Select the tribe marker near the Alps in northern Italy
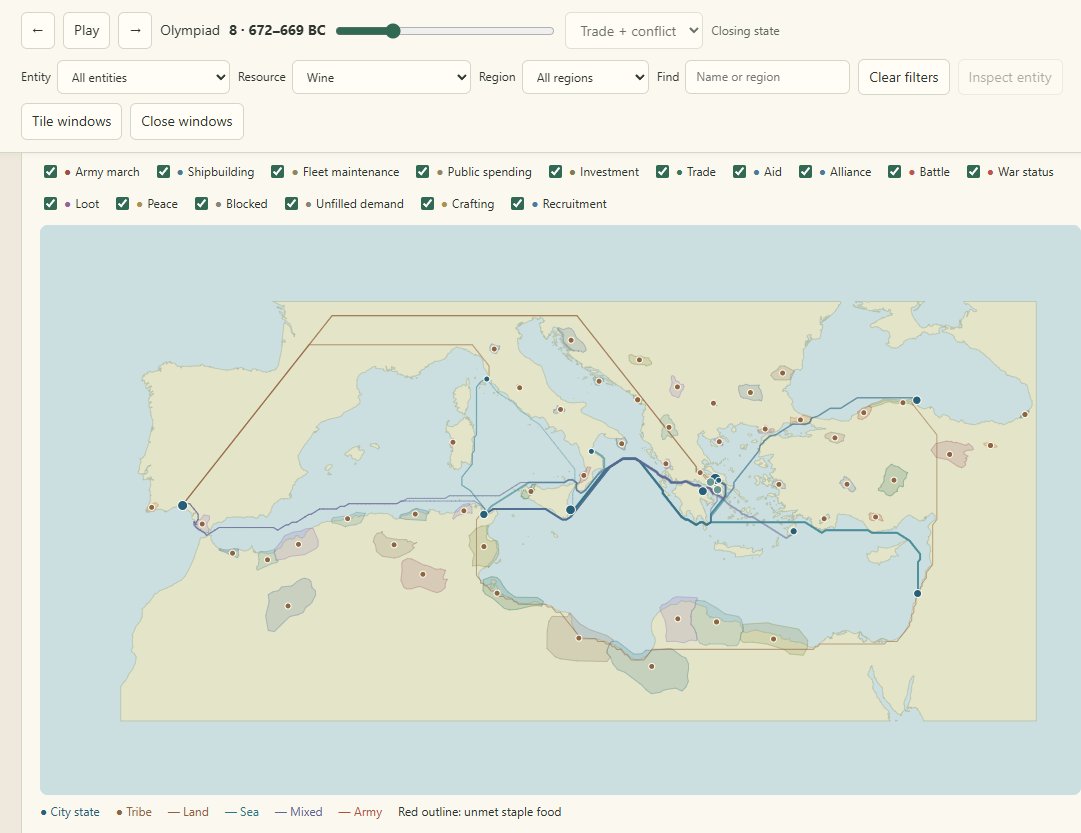Screen dimensions: 1081x833 tap(494, 349)
